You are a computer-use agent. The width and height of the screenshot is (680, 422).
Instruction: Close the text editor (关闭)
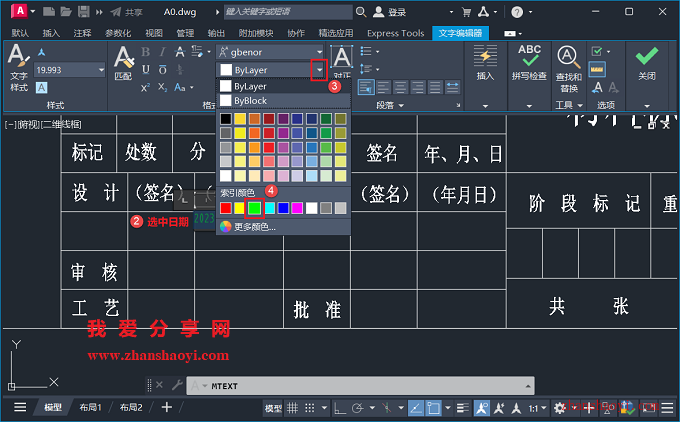647,63
